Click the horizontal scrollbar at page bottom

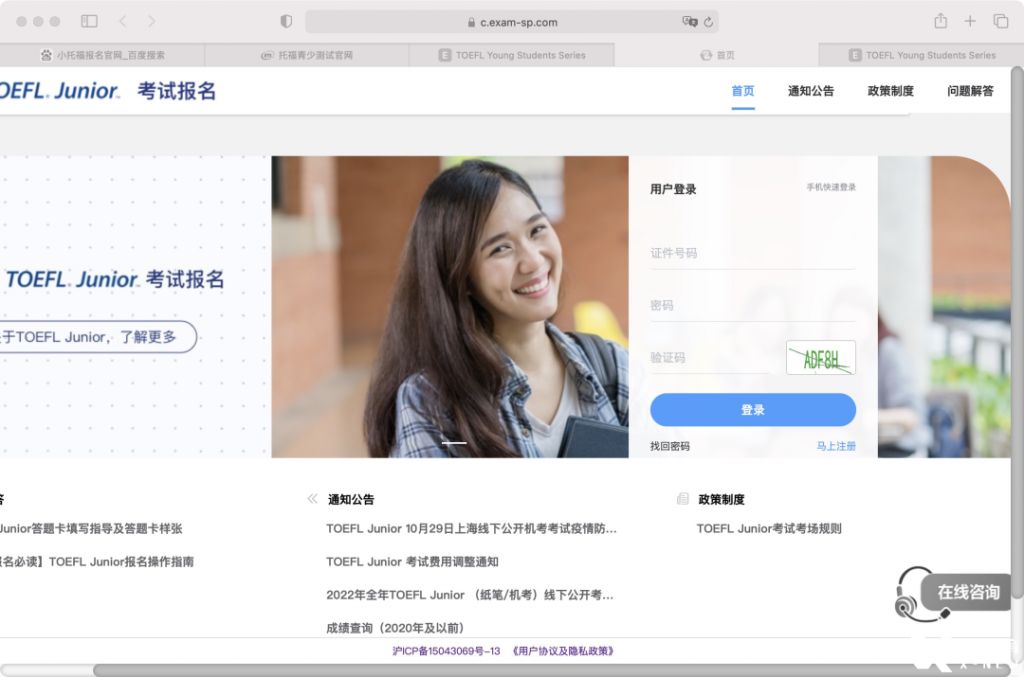(x=500, y=670)
